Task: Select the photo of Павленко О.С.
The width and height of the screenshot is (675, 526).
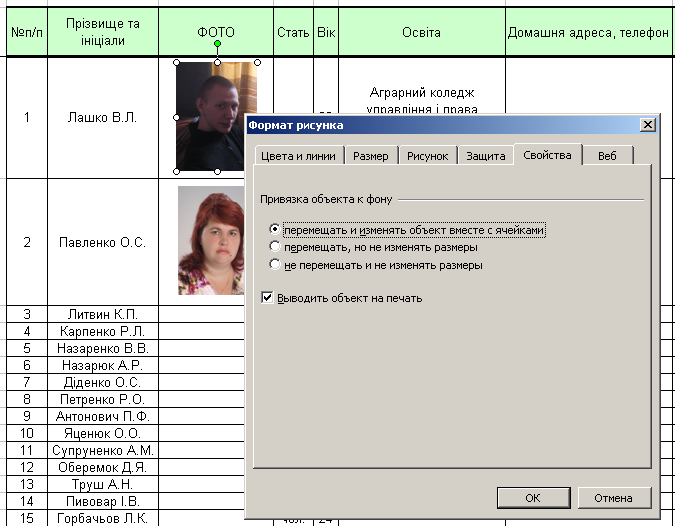Action: point(211,241)
